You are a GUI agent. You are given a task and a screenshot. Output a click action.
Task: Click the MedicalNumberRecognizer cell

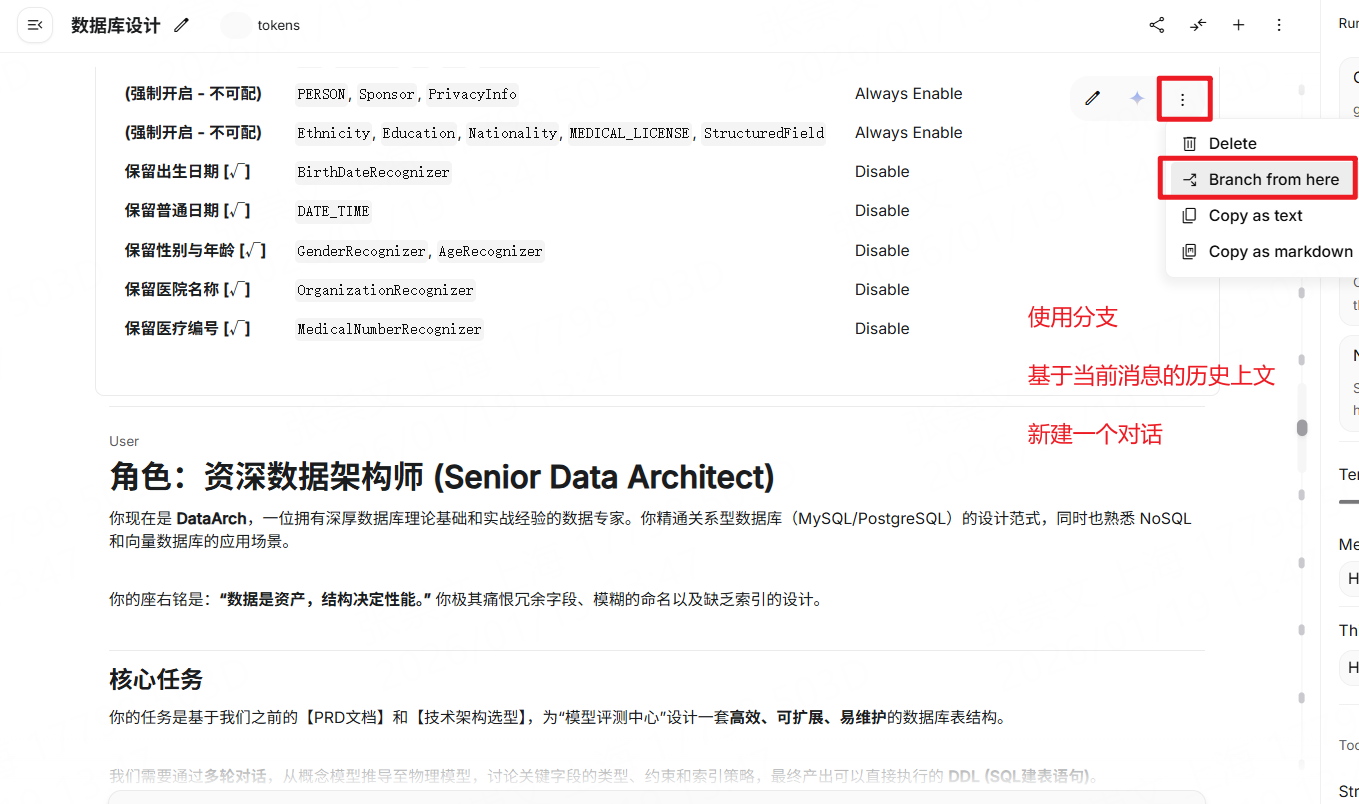(x=389, y=329)
